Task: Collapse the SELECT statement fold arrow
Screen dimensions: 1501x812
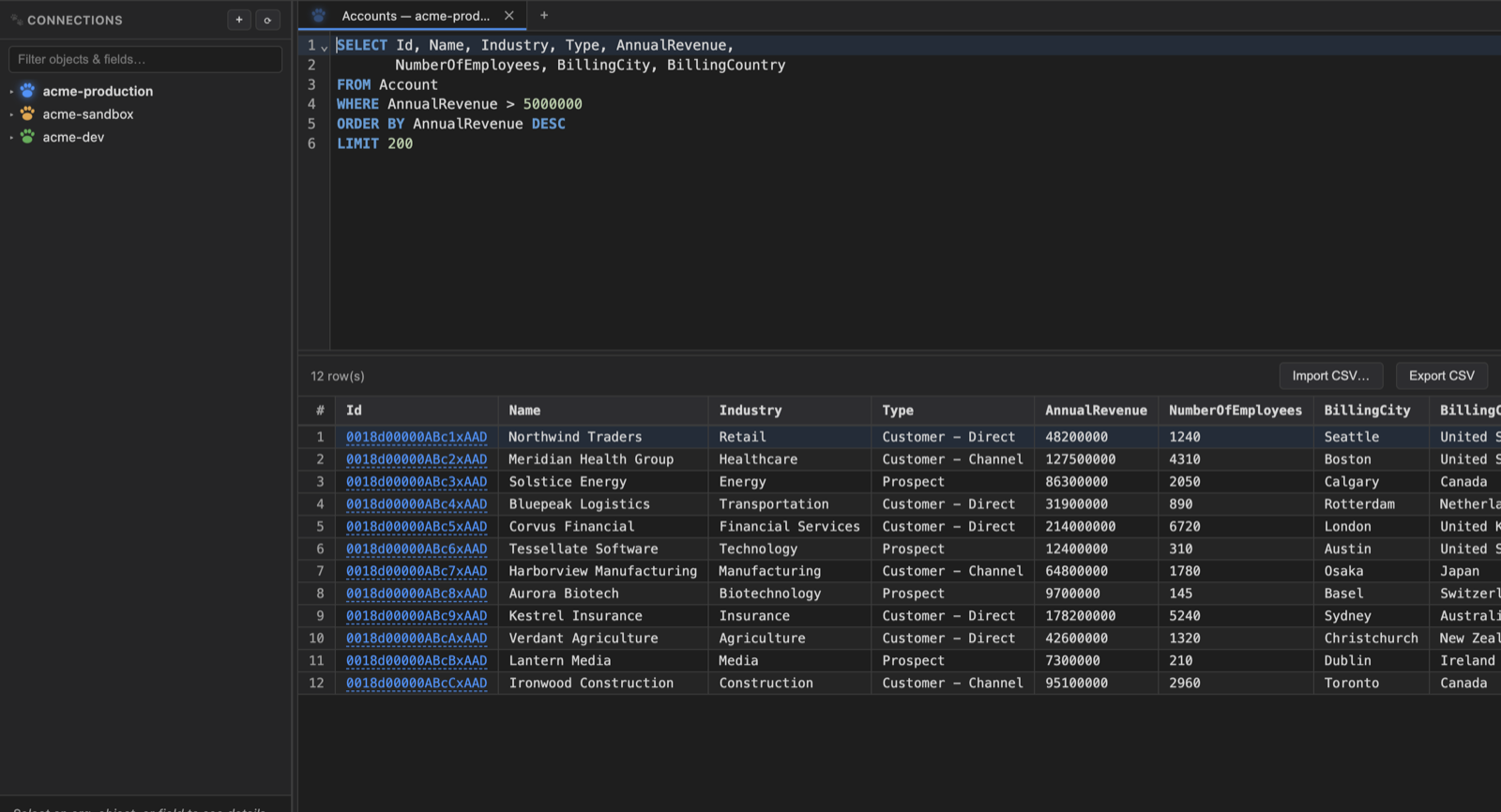Action: pyautogui.click(x=325, y=47)
